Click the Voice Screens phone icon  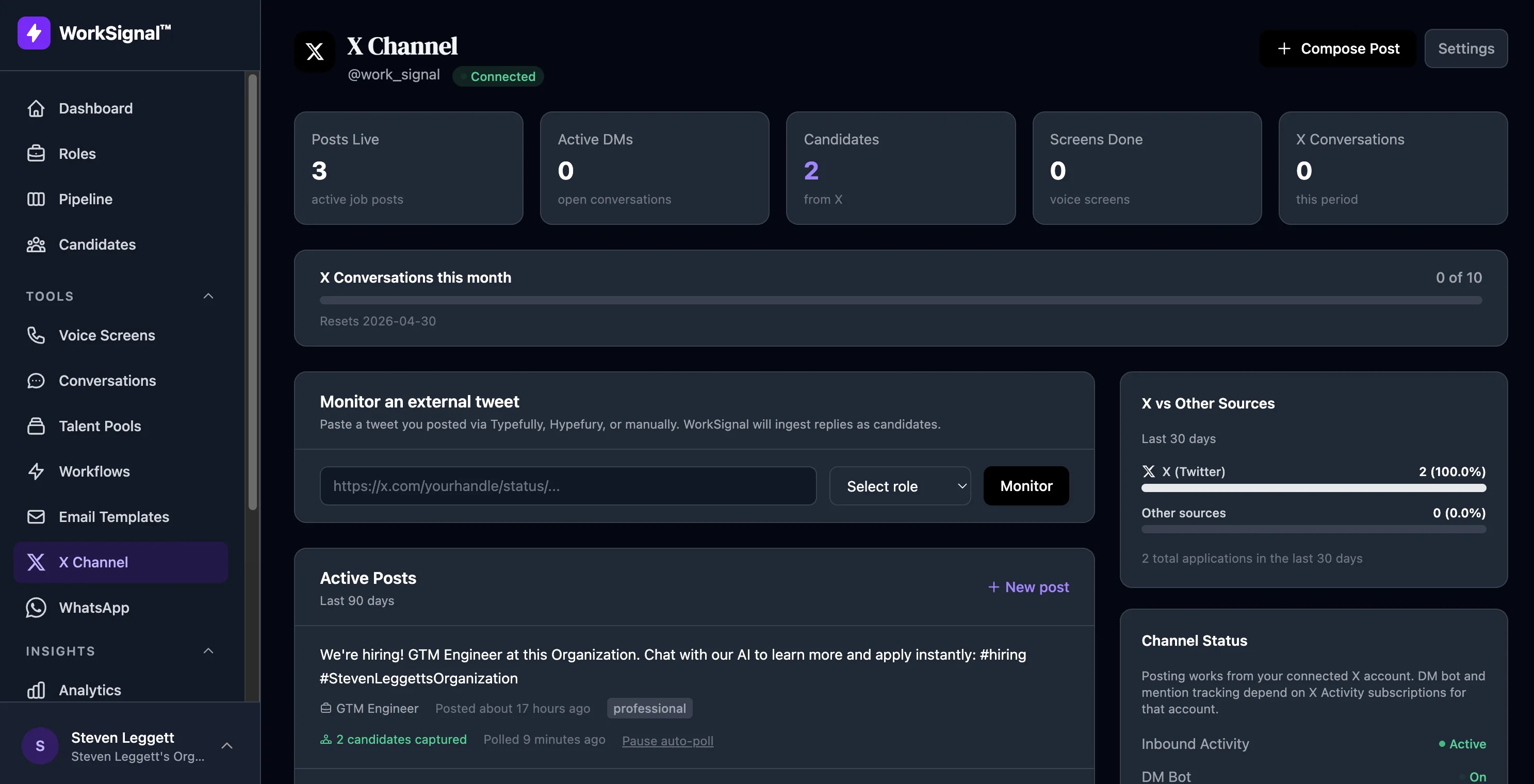click(x=36, y=335)
